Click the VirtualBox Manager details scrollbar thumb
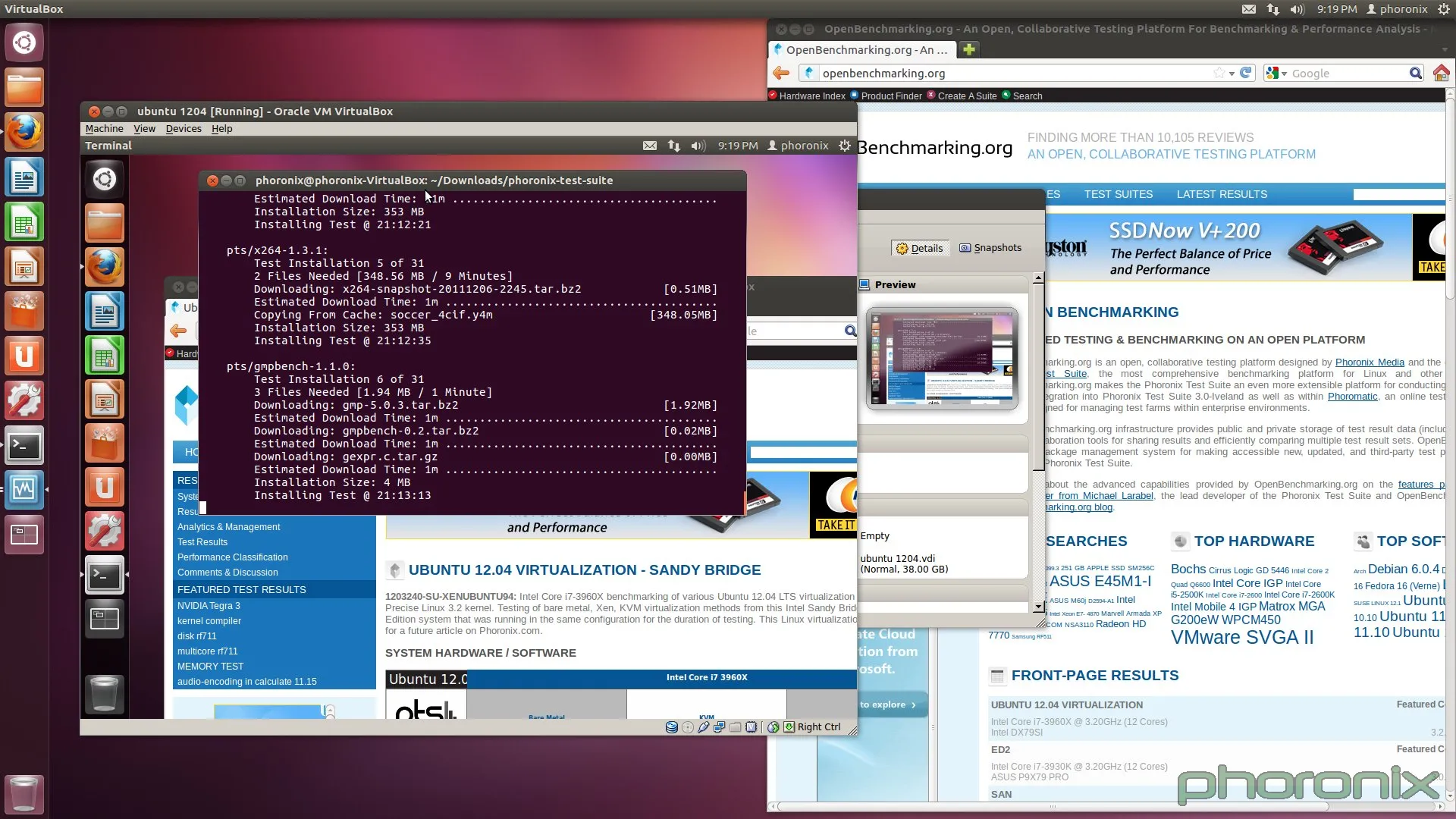Screen dimensions: 1456x819 [1038, 377]
